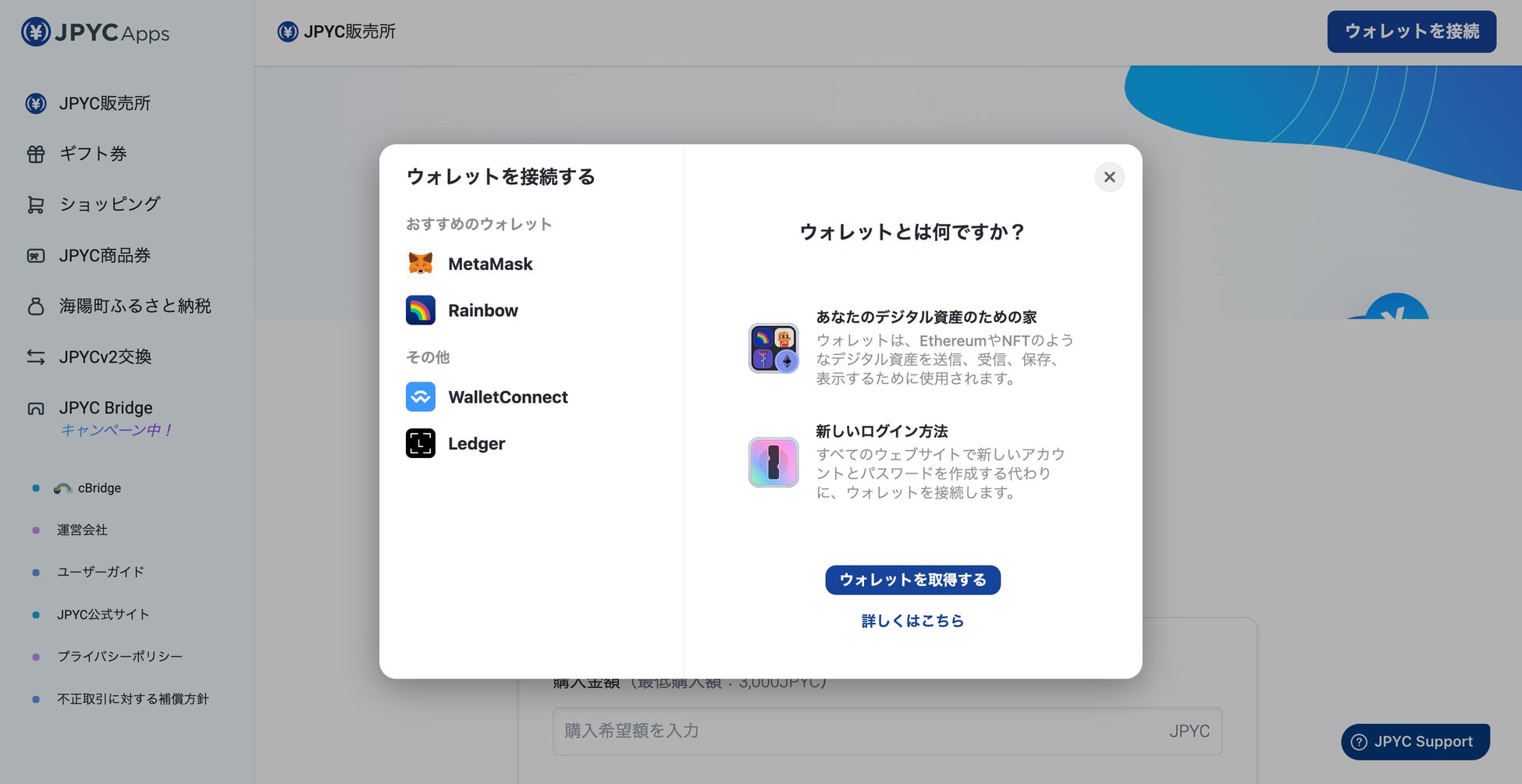Image resolution: width=1522 pixels, height=784 pixels.
Task: Click JPYC販売所 page title in header
Action: point(350,32)
